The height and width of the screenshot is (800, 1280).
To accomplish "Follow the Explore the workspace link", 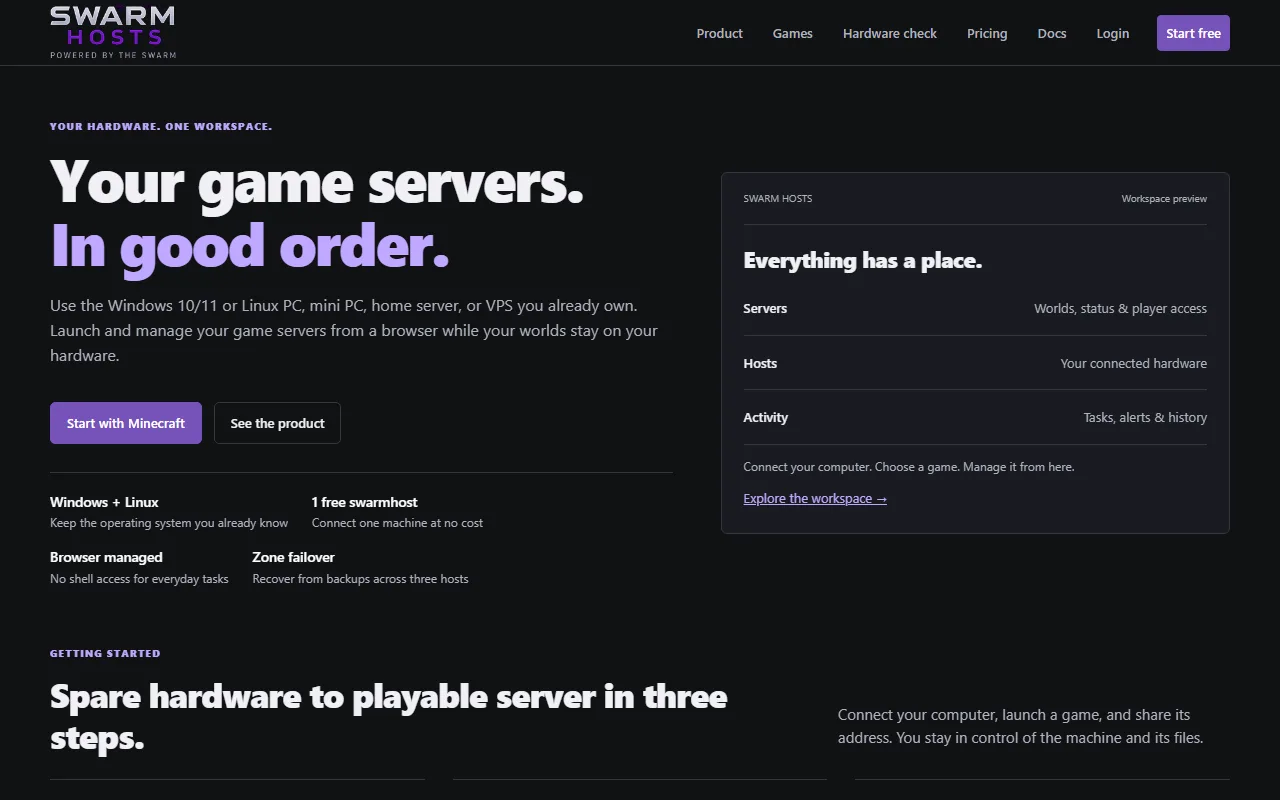I will coord(815,498).
